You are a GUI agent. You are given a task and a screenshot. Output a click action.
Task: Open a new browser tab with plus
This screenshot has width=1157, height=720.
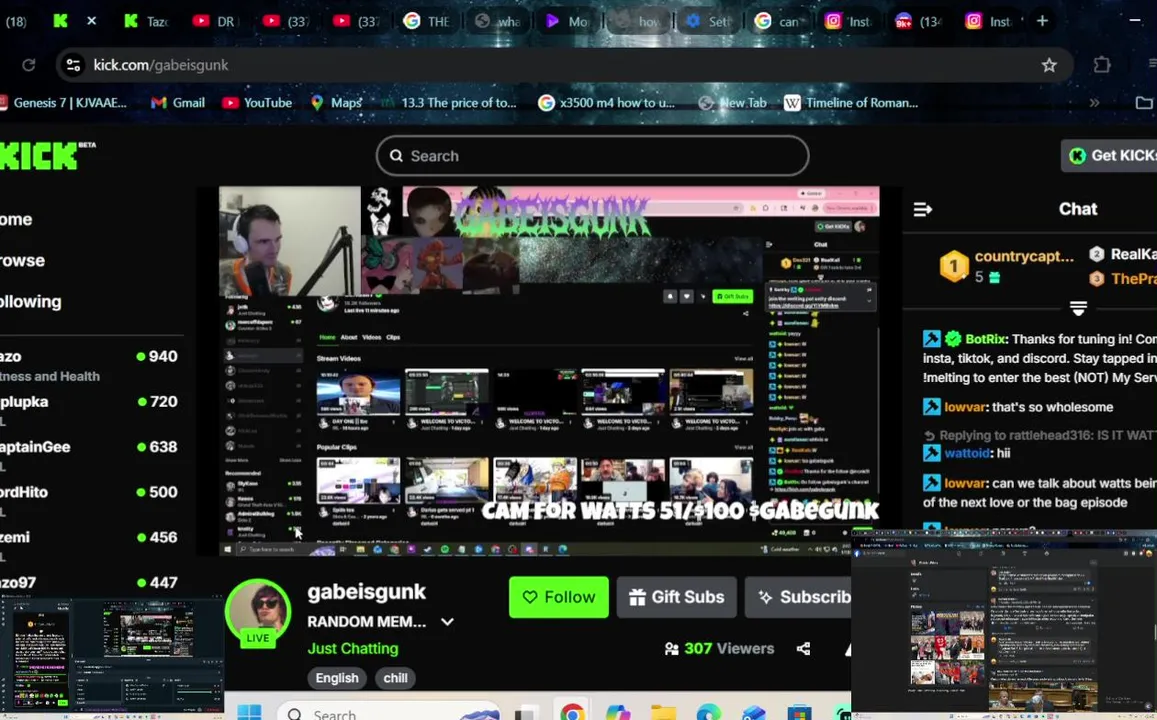click(x=1042, y=21)
